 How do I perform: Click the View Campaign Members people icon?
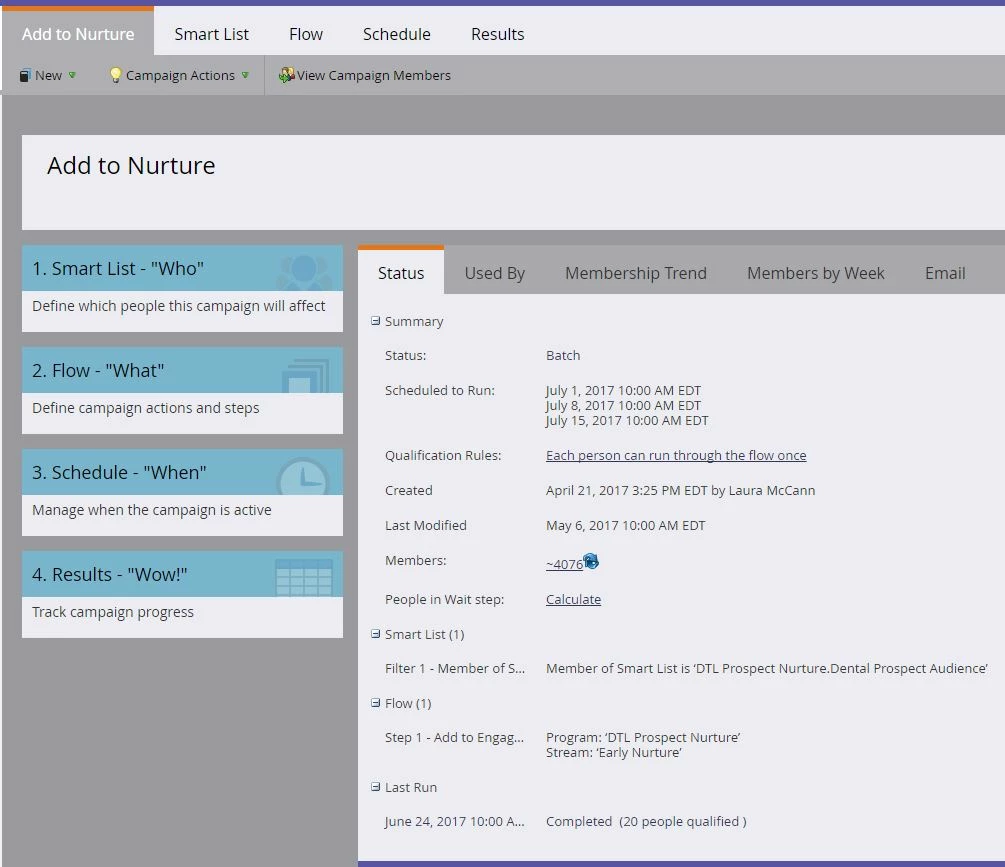[x=286, y=75]
